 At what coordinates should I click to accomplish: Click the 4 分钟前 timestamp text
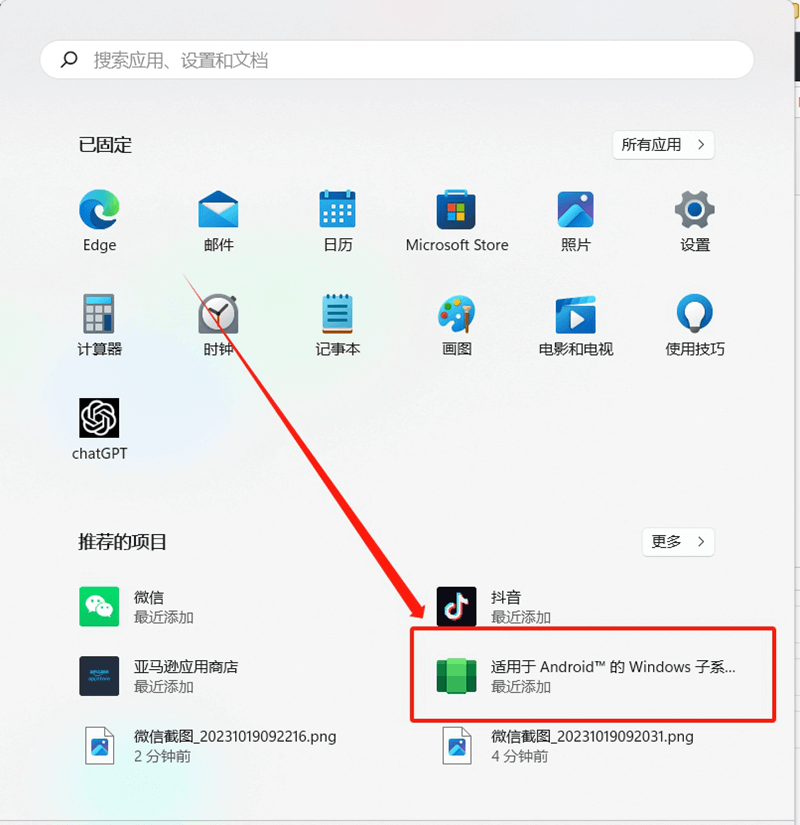519,757
